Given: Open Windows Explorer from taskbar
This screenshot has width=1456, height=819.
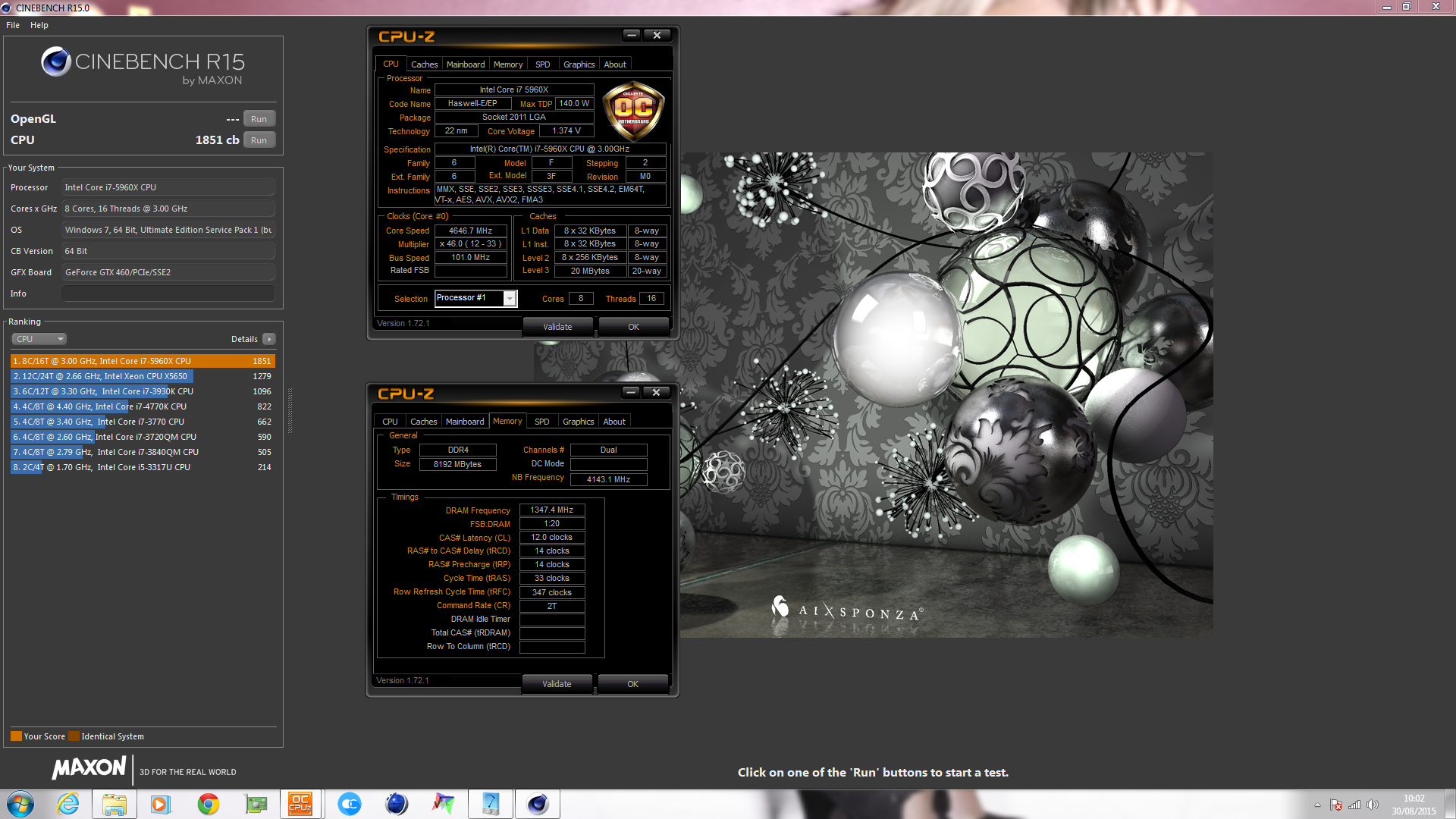Looking at the screenshot, I should point(115,804).
